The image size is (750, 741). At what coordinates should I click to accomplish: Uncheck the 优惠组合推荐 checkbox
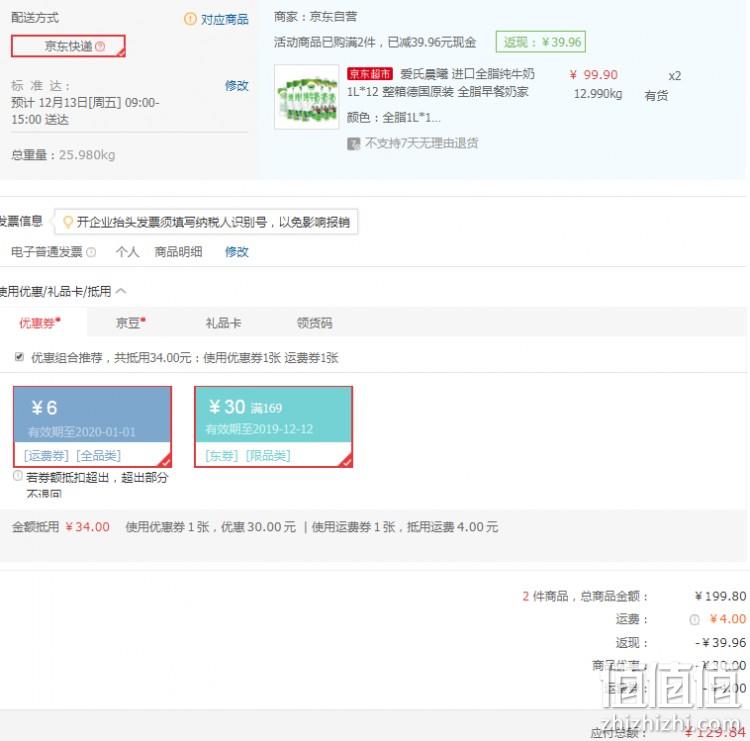pyautogui.click(x=19, y=357)
